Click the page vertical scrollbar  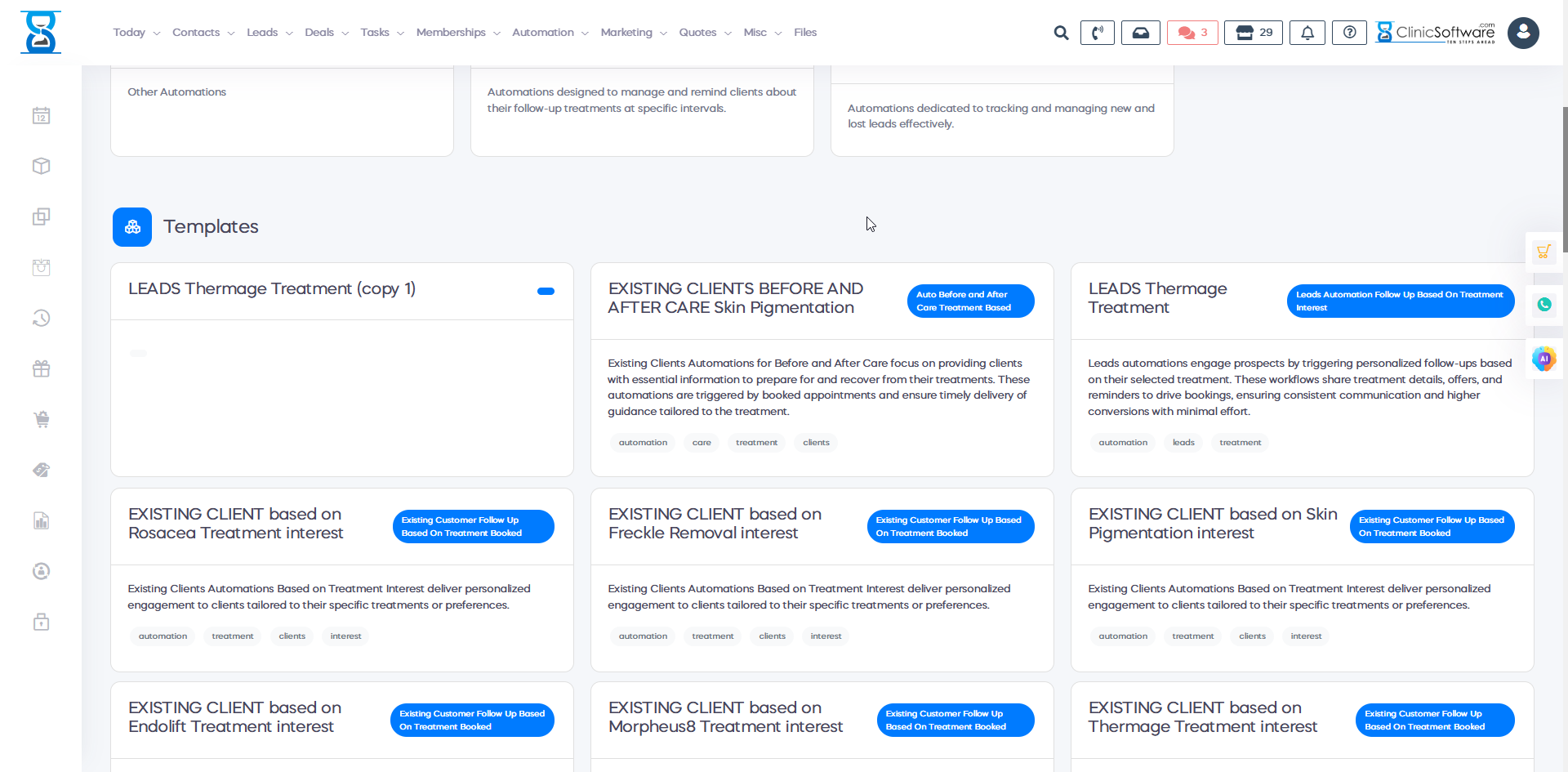pyautogui.click(x=1564, y=180)
